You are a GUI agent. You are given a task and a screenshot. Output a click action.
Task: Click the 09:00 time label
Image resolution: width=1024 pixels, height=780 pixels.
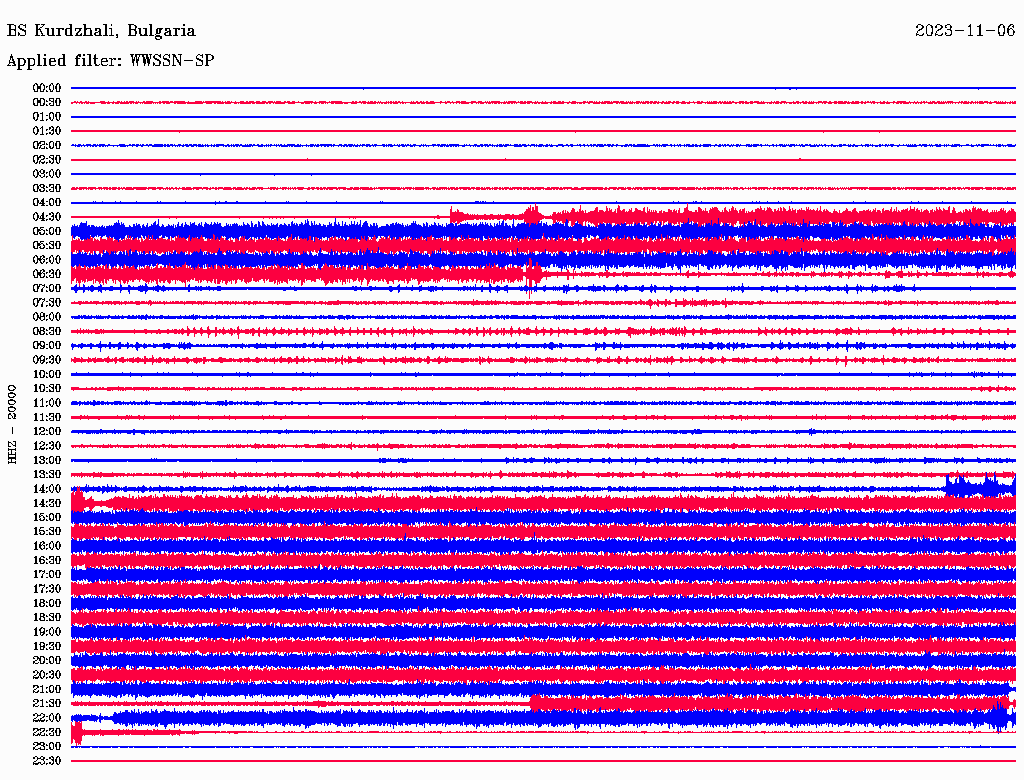47,346
